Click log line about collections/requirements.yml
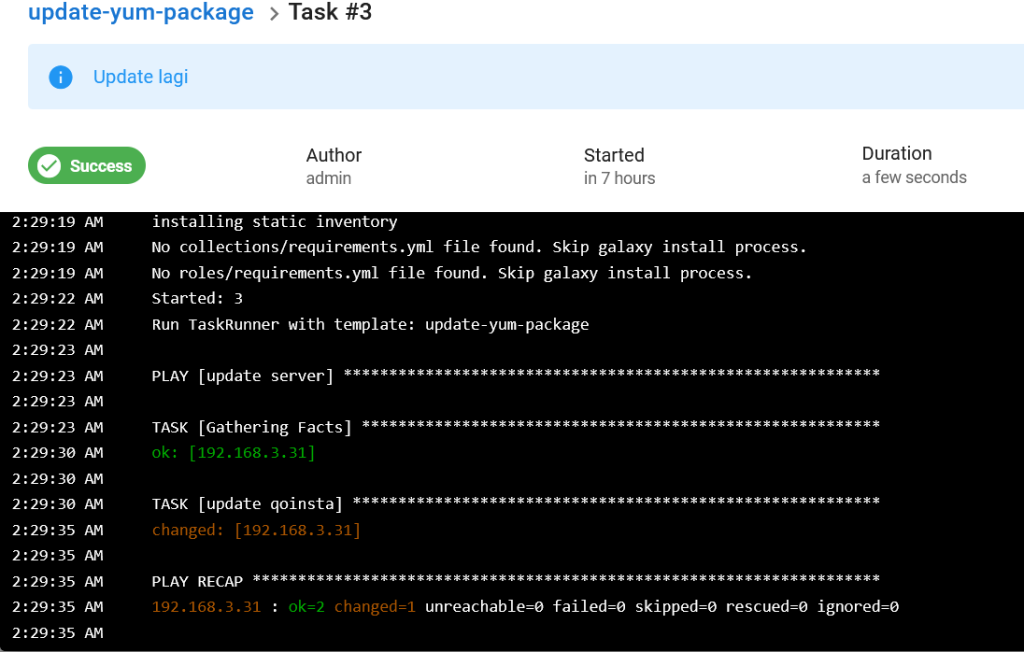The image size is (1024, 652). coord(479,248)
